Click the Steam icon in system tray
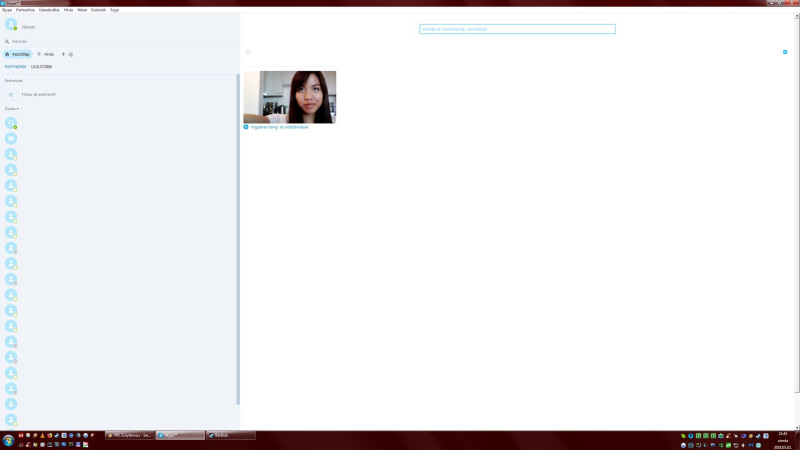 point(758,436)
